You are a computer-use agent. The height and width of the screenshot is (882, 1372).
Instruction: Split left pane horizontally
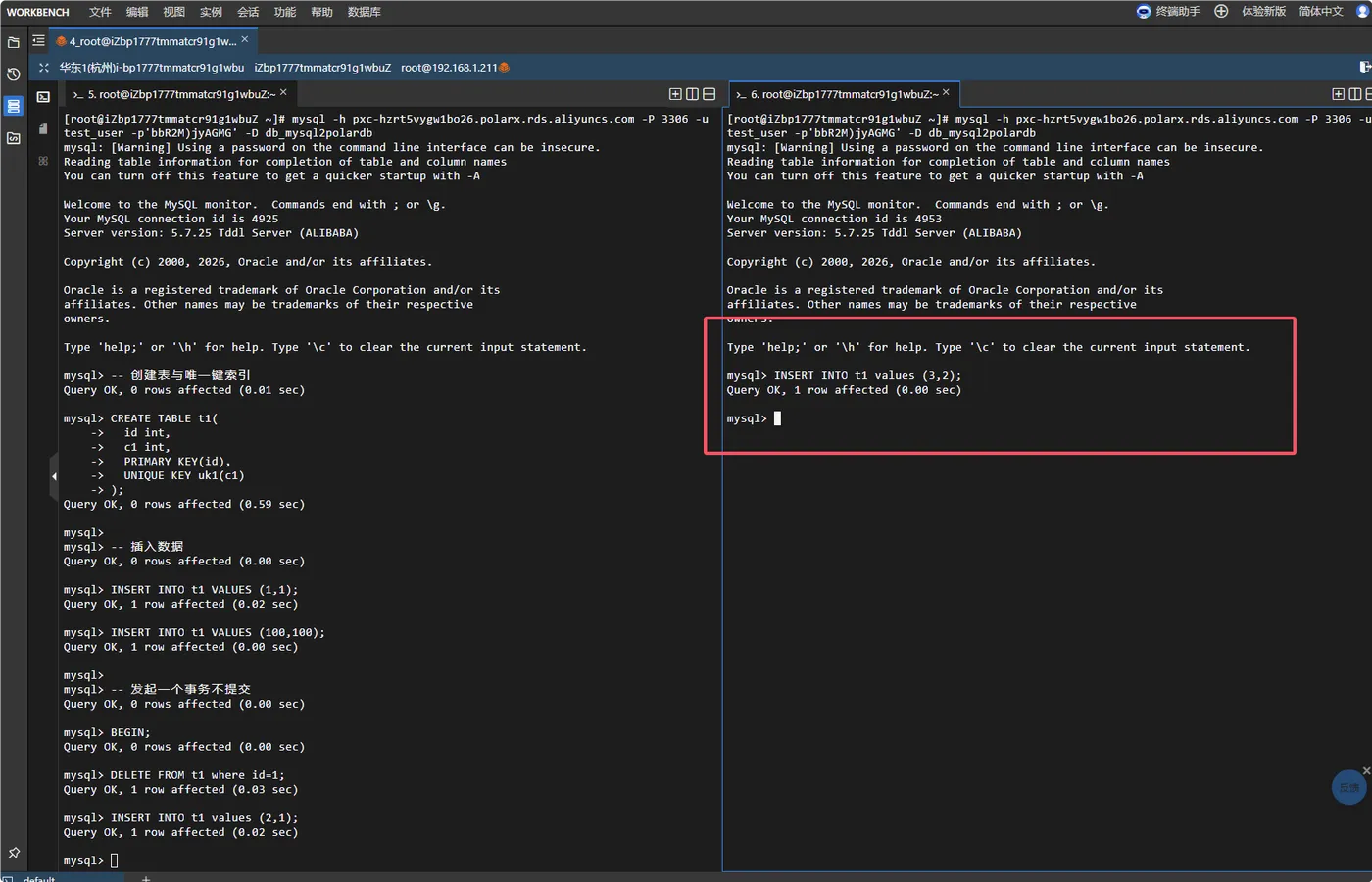(709, 94)
